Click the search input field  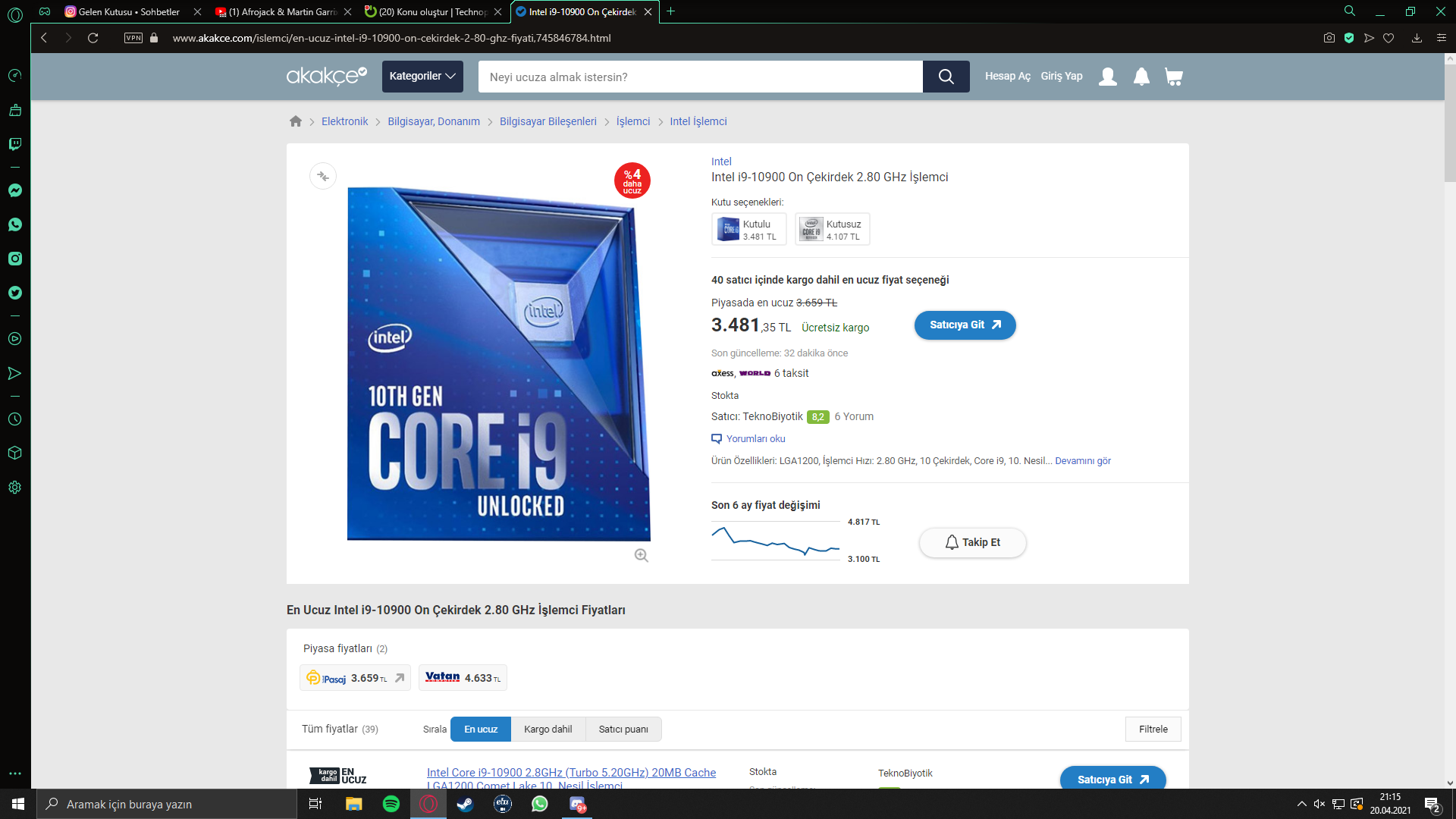(x=700, y=77)
